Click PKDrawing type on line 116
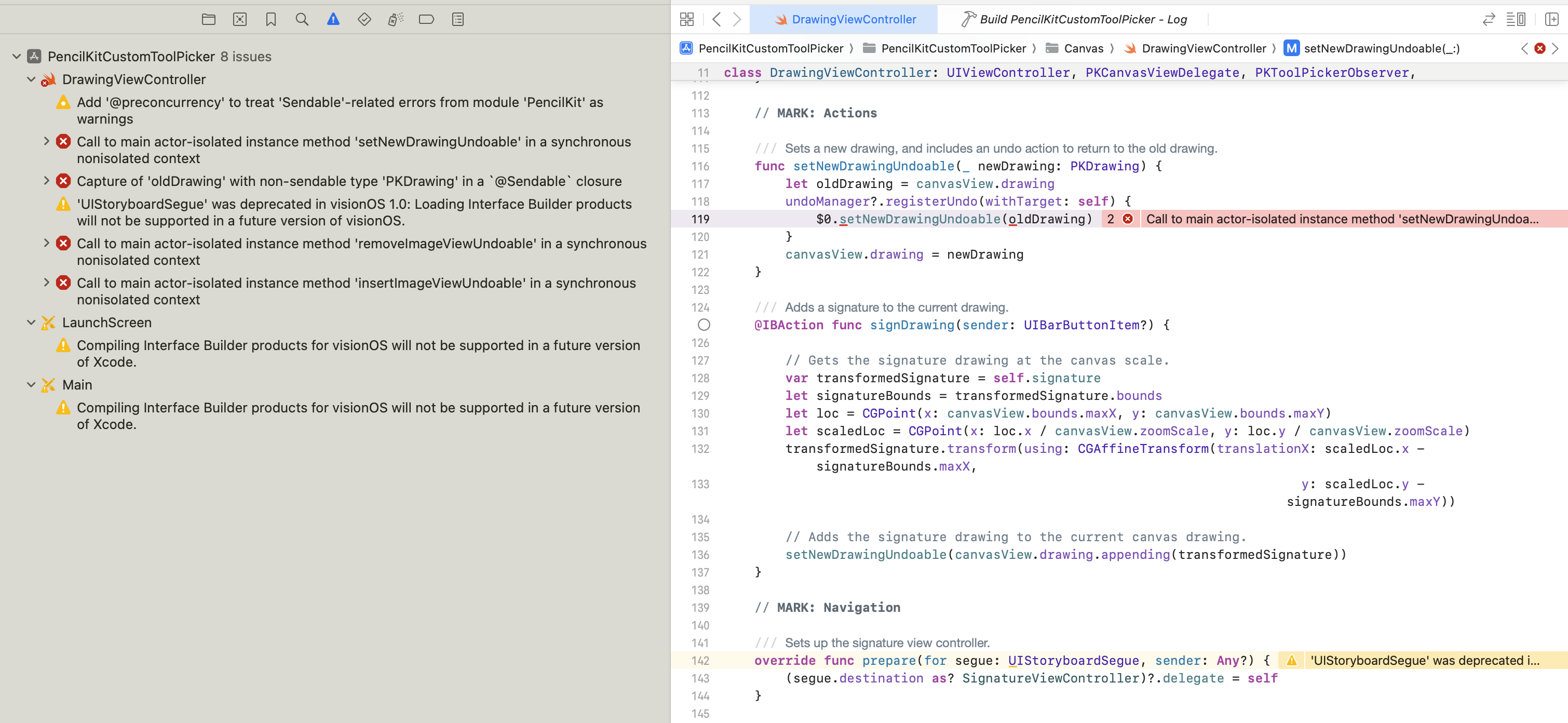 pos(1104,166)
